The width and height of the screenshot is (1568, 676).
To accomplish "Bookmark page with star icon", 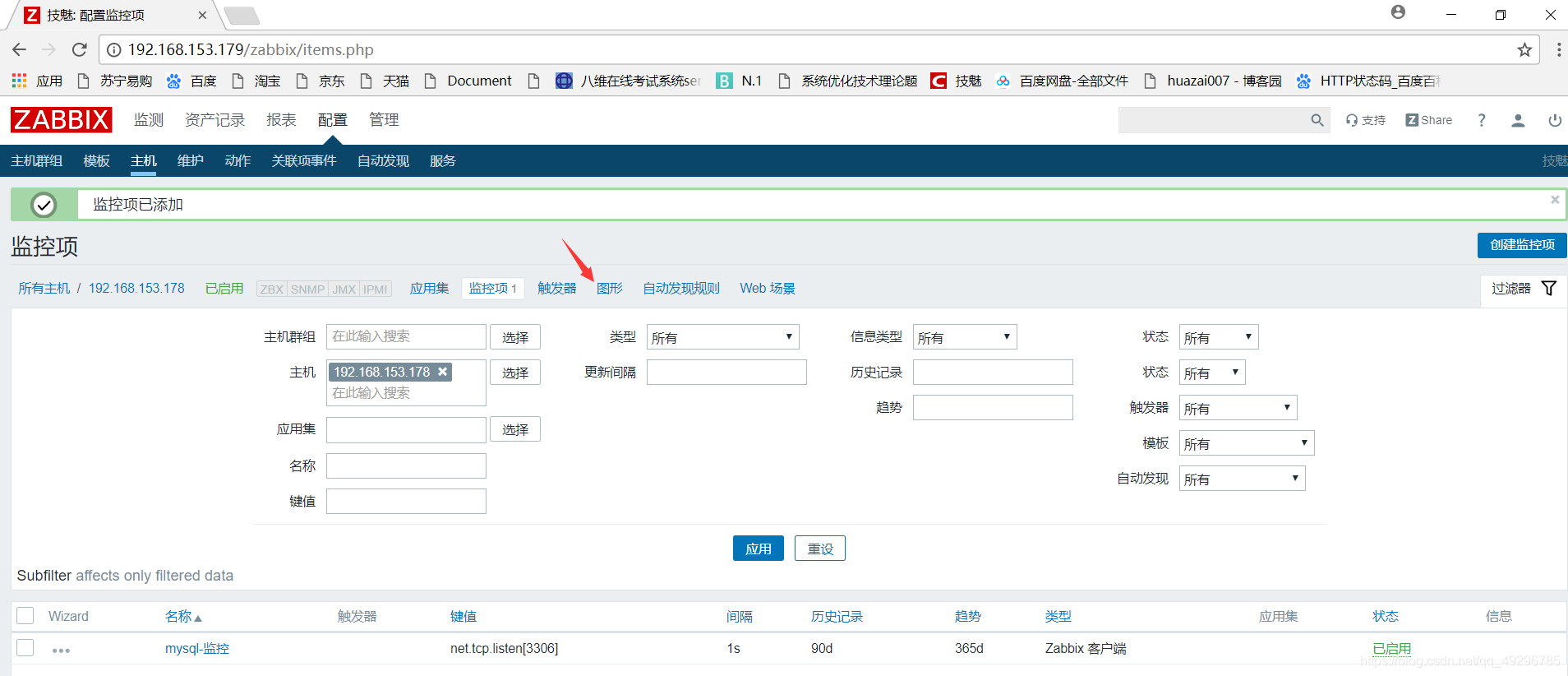I will (1524, 50).
